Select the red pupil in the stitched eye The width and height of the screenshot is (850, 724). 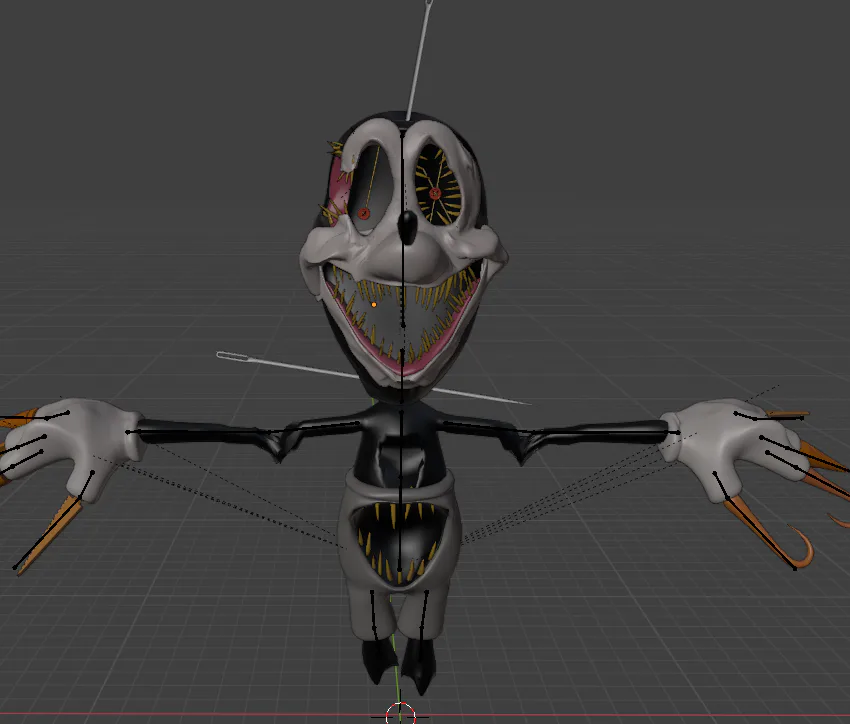435,193
